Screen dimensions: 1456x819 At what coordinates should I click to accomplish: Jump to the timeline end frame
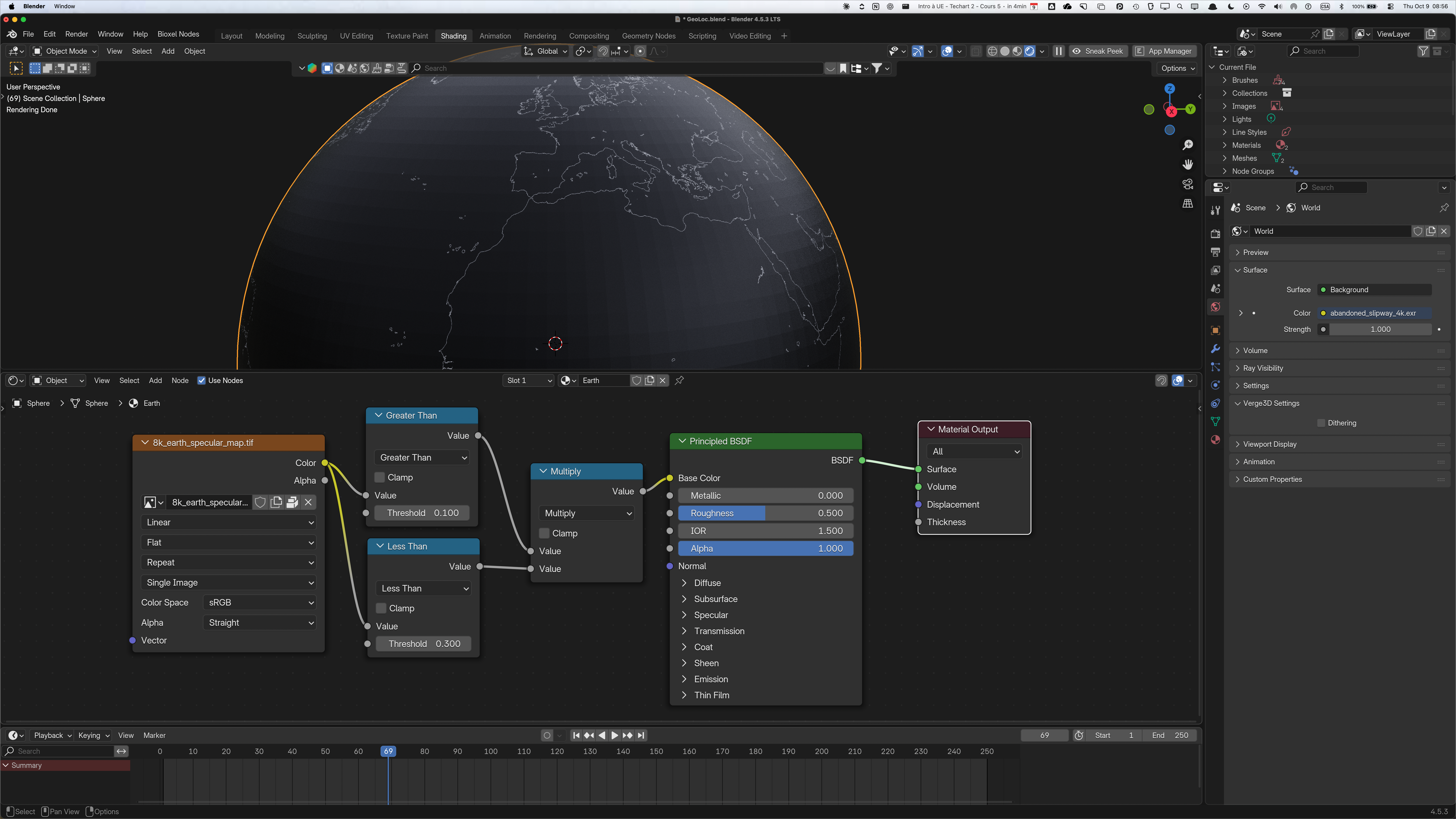coord(641,735)
